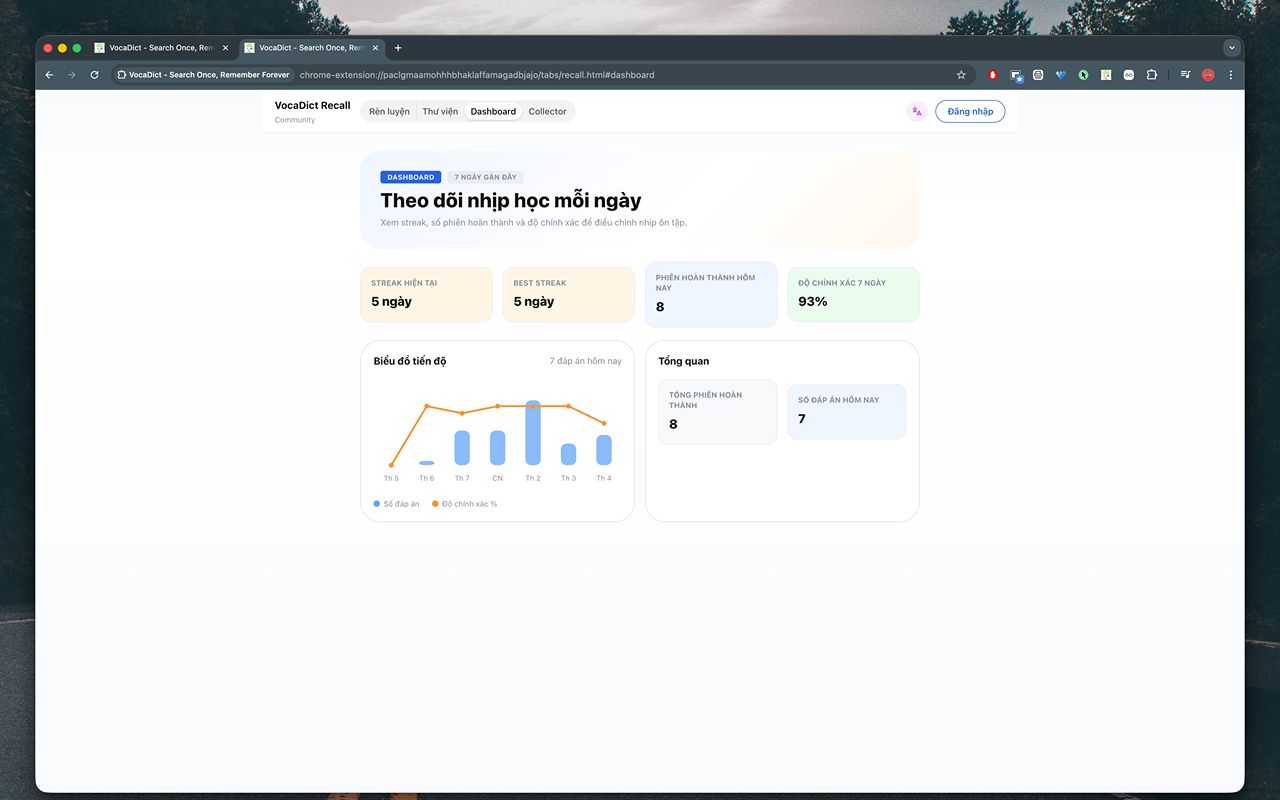
Task: Click the Th 6 axis label
Action: pos(426,478)
